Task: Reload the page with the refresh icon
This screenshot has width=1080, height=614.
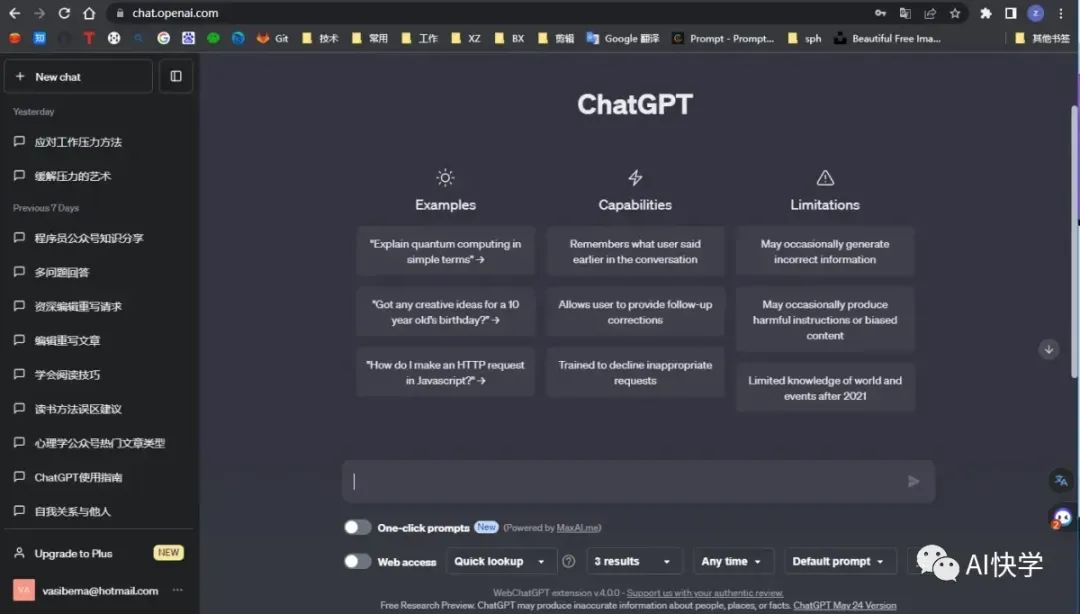Action: [x=64, y=14]
